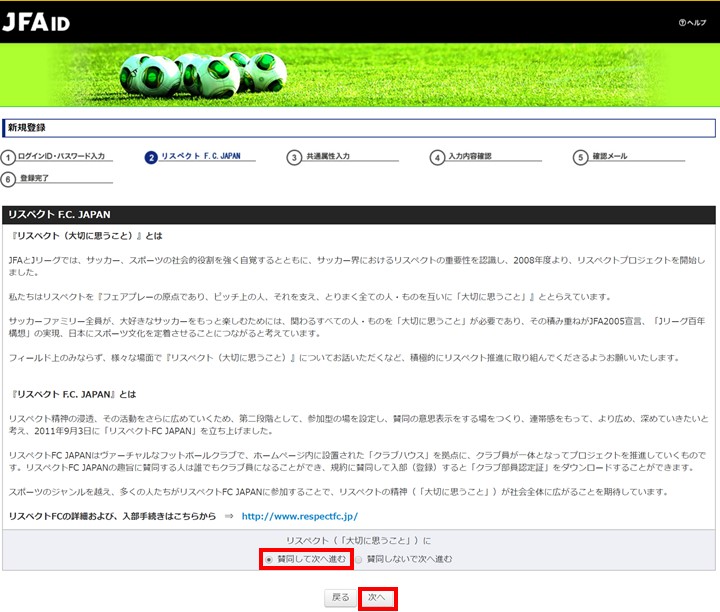Click the paragraph starting 私たちはリスペクトを

click(x=310, y=297)
